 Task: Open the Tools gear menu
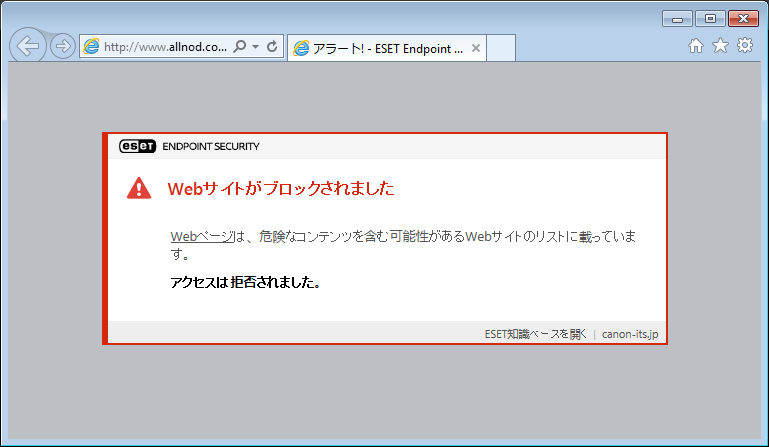click(745, 46)
